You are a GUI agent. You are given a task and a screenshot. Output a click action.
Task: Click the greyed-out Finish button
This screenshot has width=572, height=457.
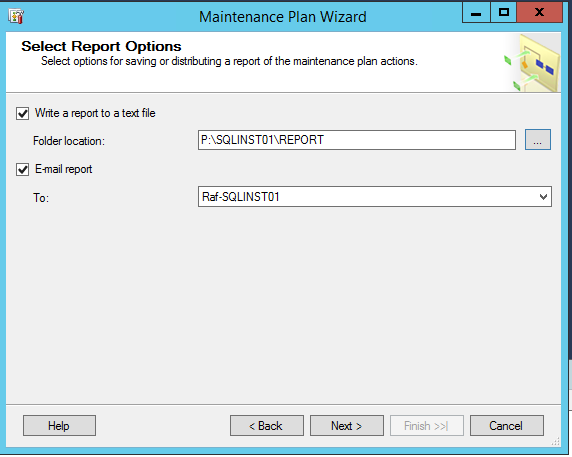pyautogui.click(x=426, y=426)
